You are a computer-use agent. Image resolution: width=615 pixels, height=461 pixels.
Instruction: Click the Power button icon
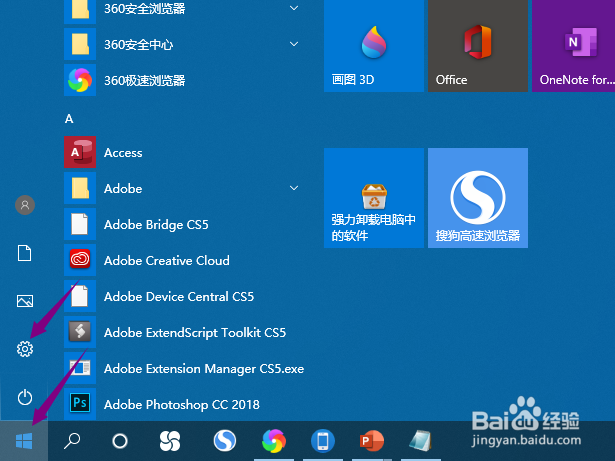pos(25,397)
